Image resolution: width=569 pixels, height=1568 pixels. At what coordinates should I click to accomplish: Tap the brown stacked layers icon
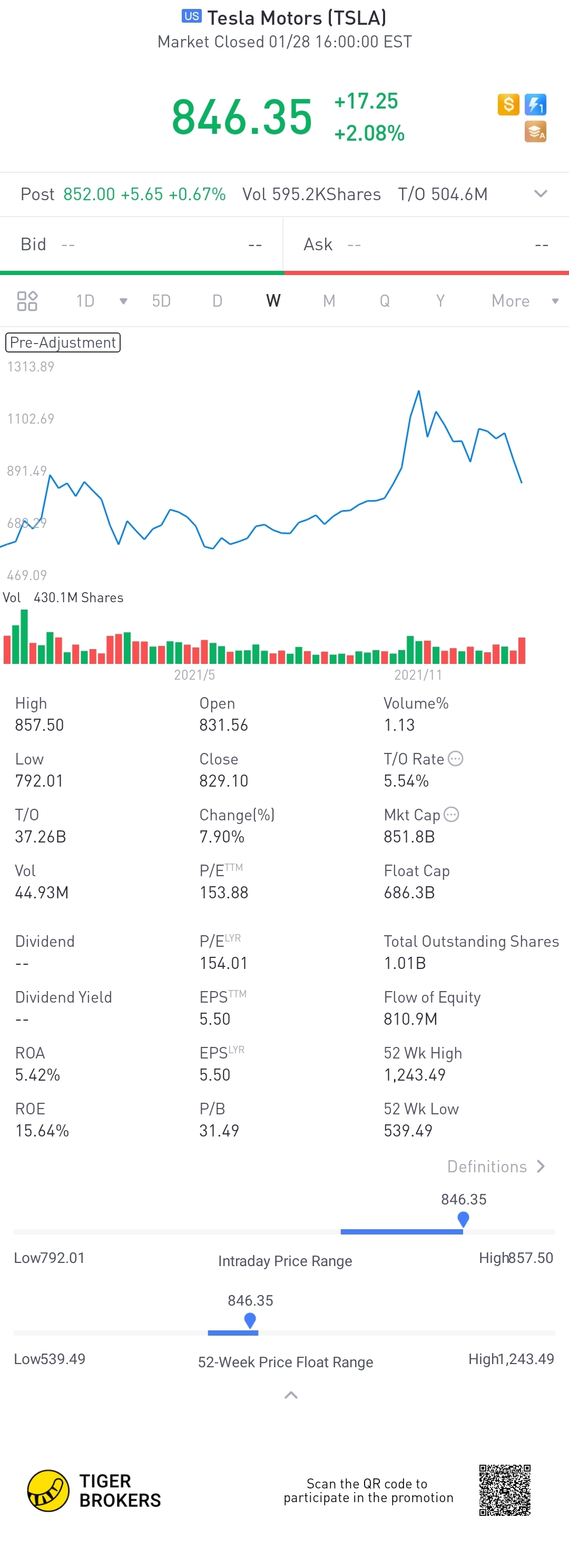click(x=535, y=132)
